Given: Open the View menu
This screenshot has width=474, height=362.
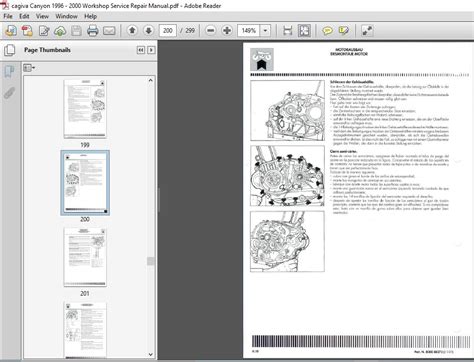Looking at the screenshot, I should coord(42,16).
